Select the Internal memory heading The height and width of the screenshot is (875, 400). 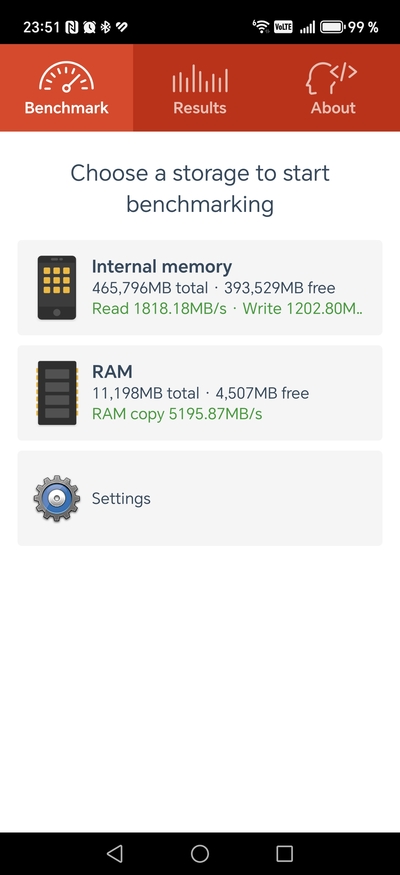point(162,267)
